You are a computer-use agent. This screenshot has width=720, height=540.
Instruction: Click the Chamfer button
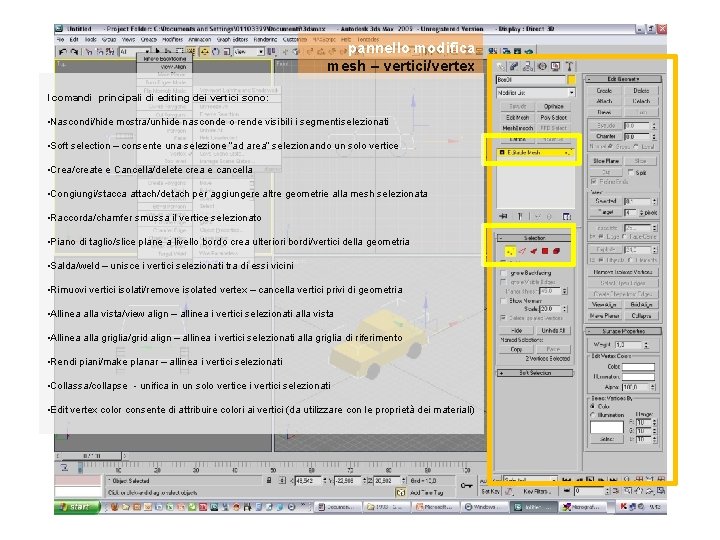[605, 136]
